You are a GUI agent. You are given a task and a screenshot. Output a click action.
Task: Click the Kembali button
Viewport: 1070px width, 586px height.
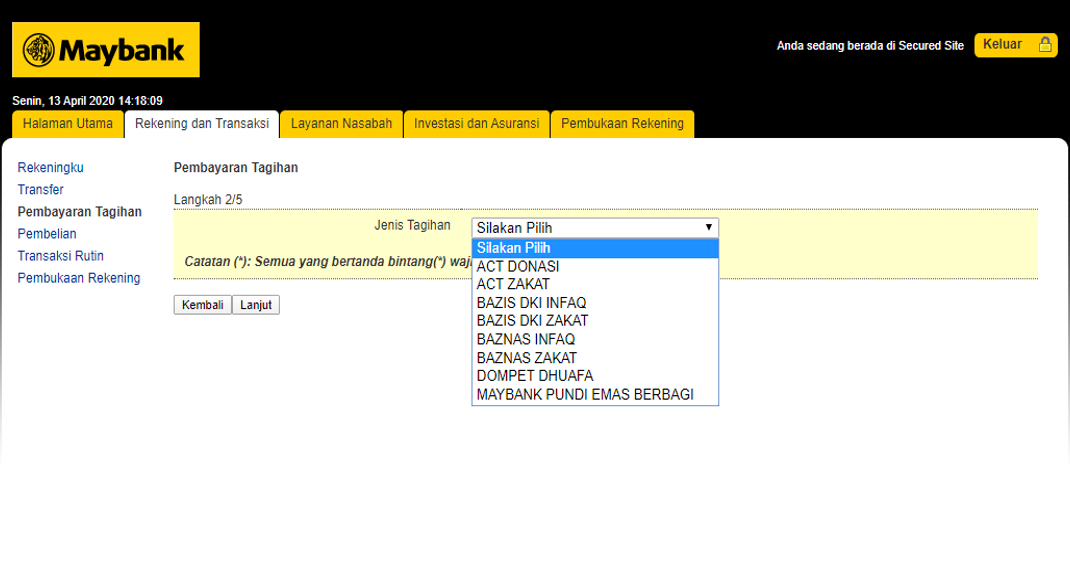point(203,305)
